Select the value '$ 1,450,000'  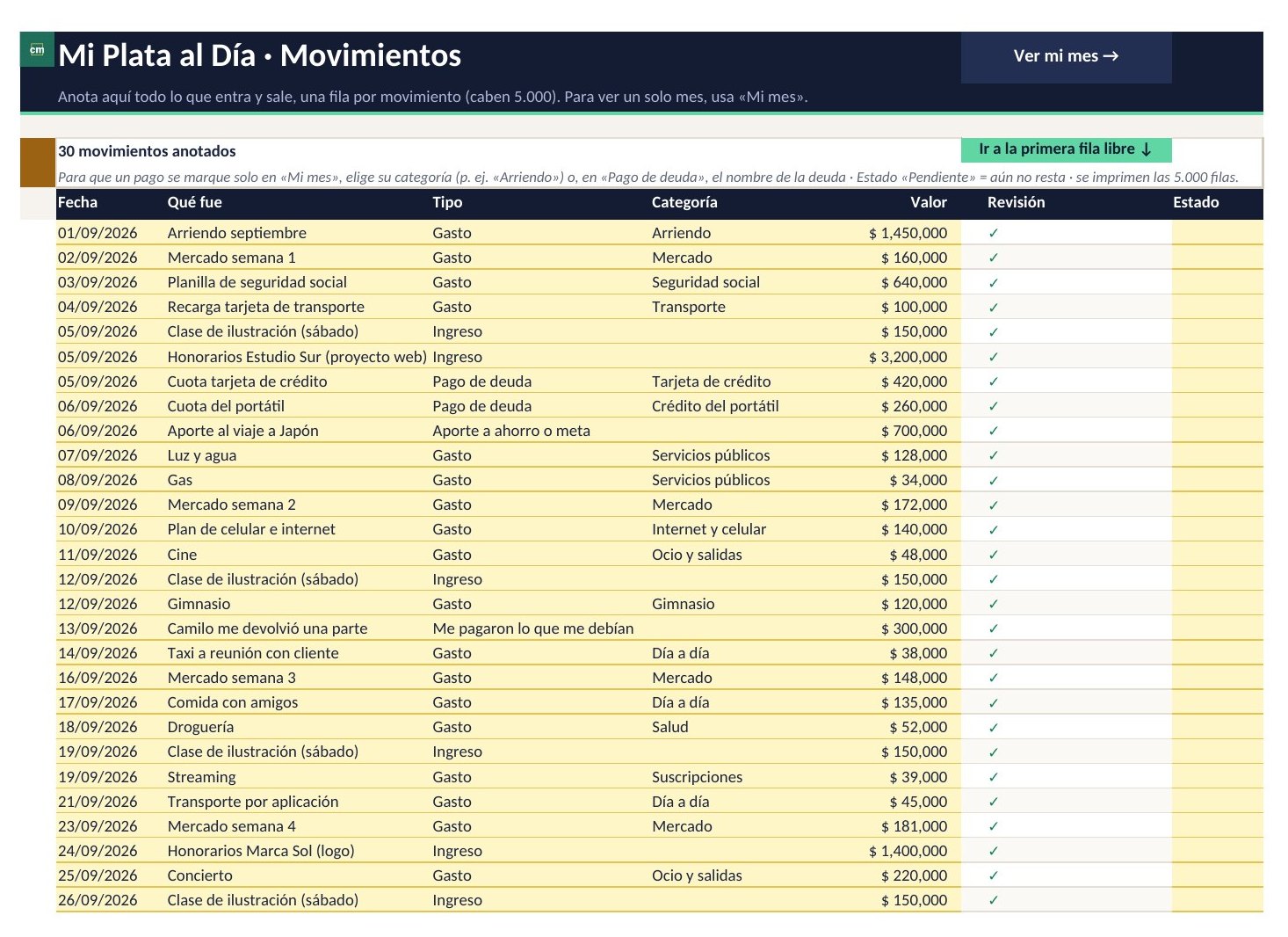[908, 233]
